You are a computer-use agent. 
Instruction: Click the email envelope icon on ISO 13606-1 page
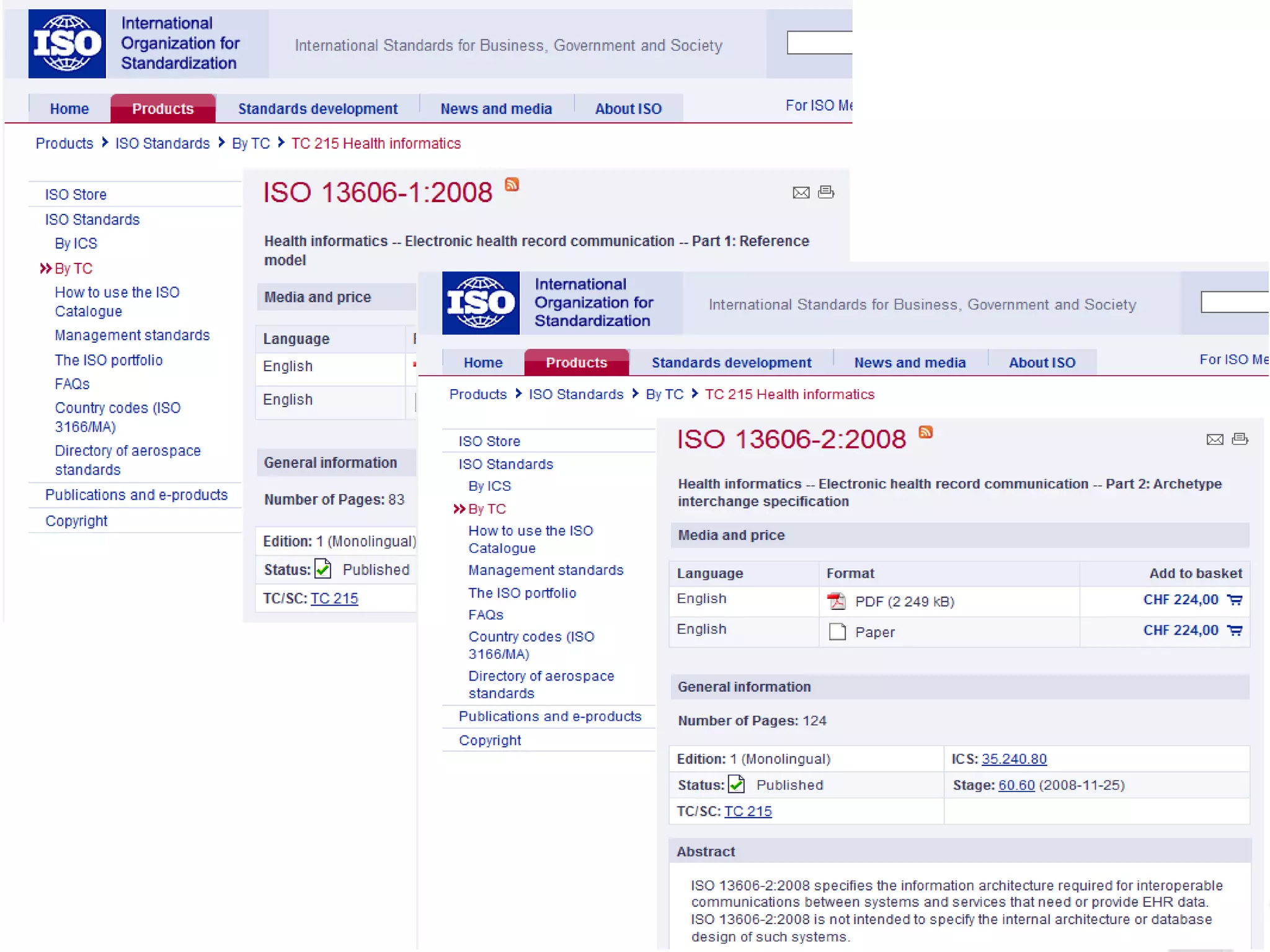801,193
